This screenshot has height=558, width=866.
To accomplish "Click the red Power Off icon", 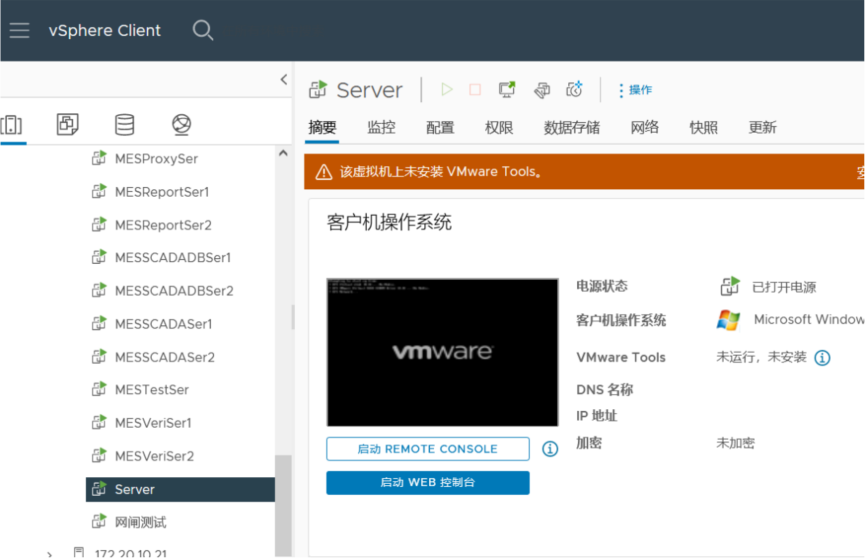I will pyautogui.click(x=475, y=90).
